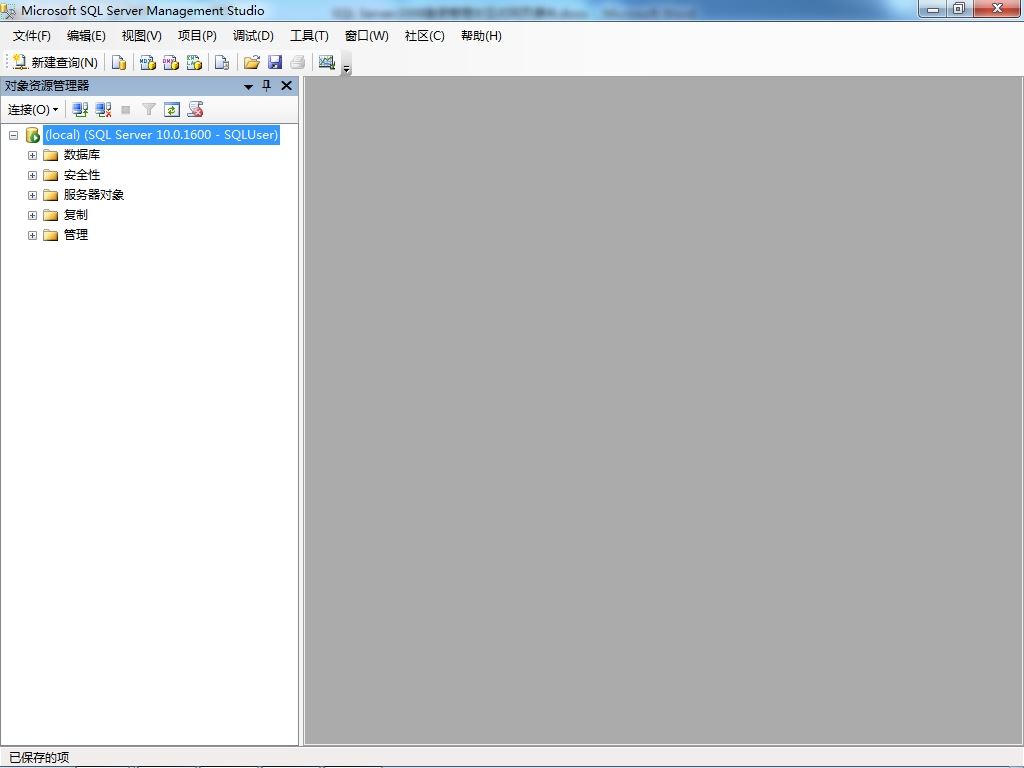Screen dimensions: 1024x768
Task: Click the Filter funnel icon
Action: [149, 110]
